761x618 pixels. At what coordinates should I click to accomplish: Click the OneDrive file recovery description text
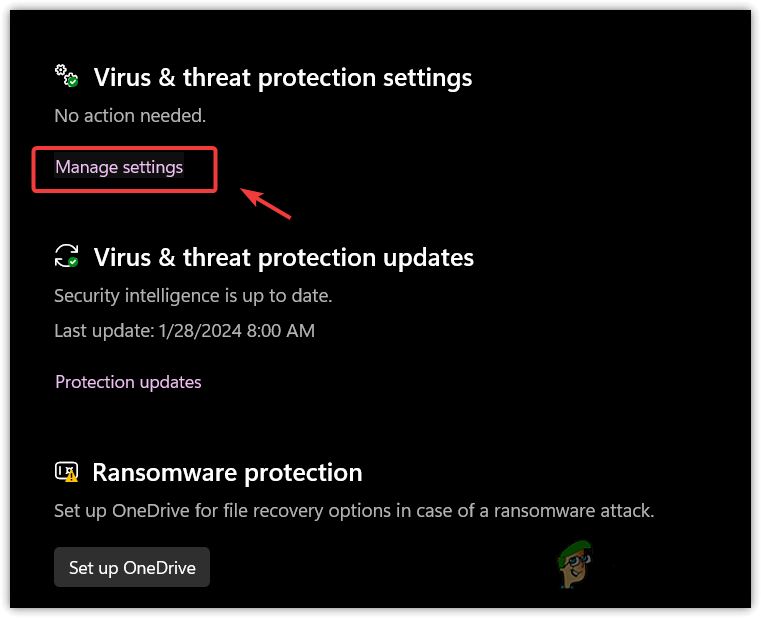(x=354, y=511)
